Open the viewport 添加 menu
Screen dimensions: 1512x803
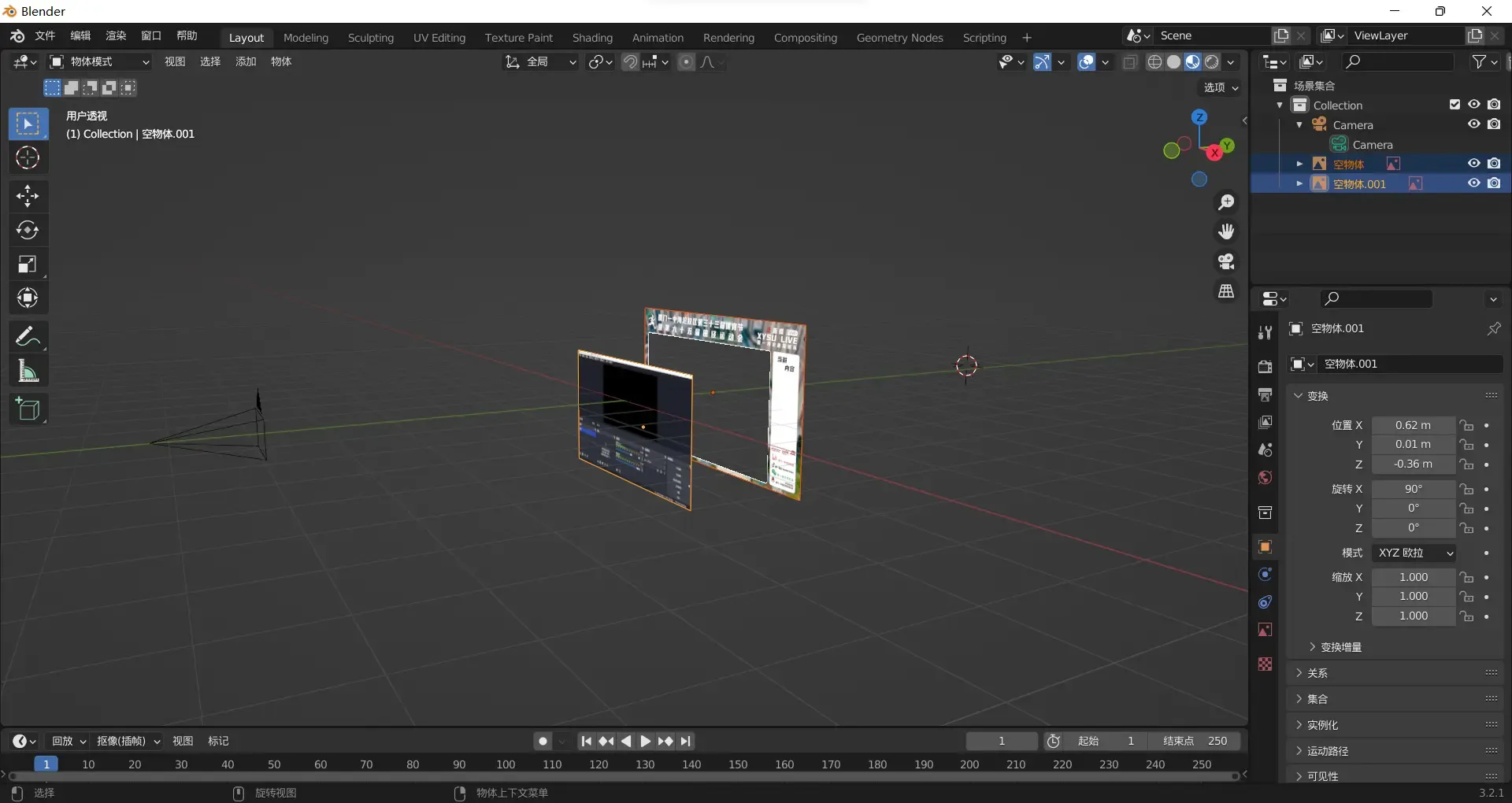246,62
